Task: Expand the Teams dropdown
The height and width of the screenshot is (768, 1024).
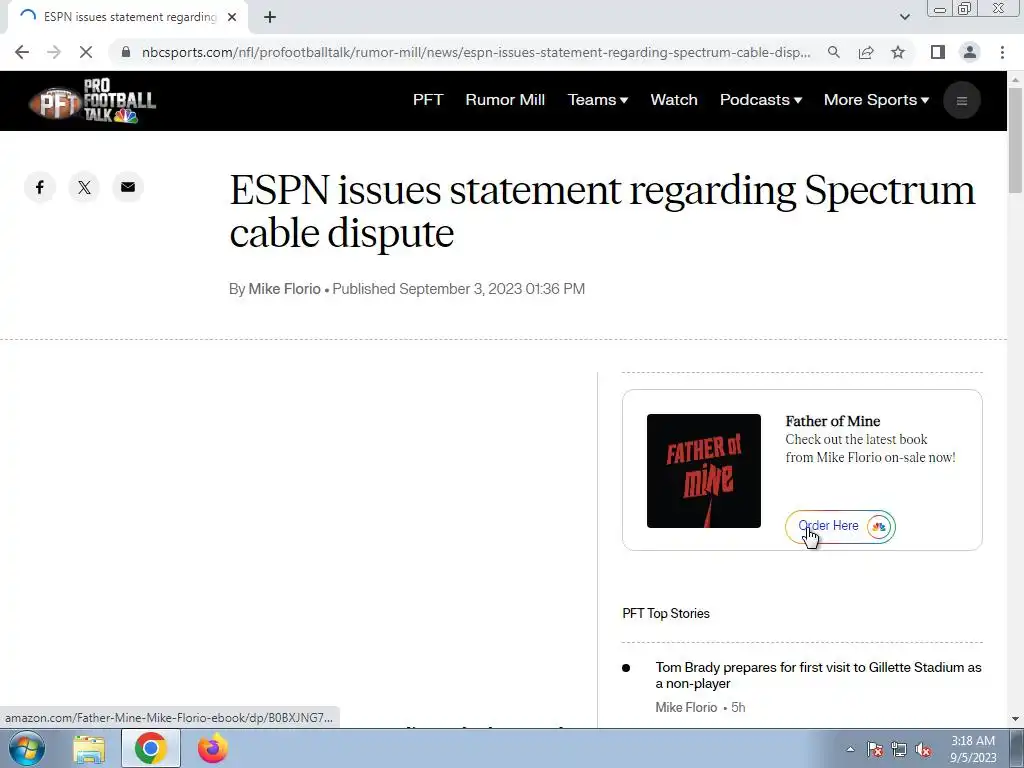Action: [598, 100]
